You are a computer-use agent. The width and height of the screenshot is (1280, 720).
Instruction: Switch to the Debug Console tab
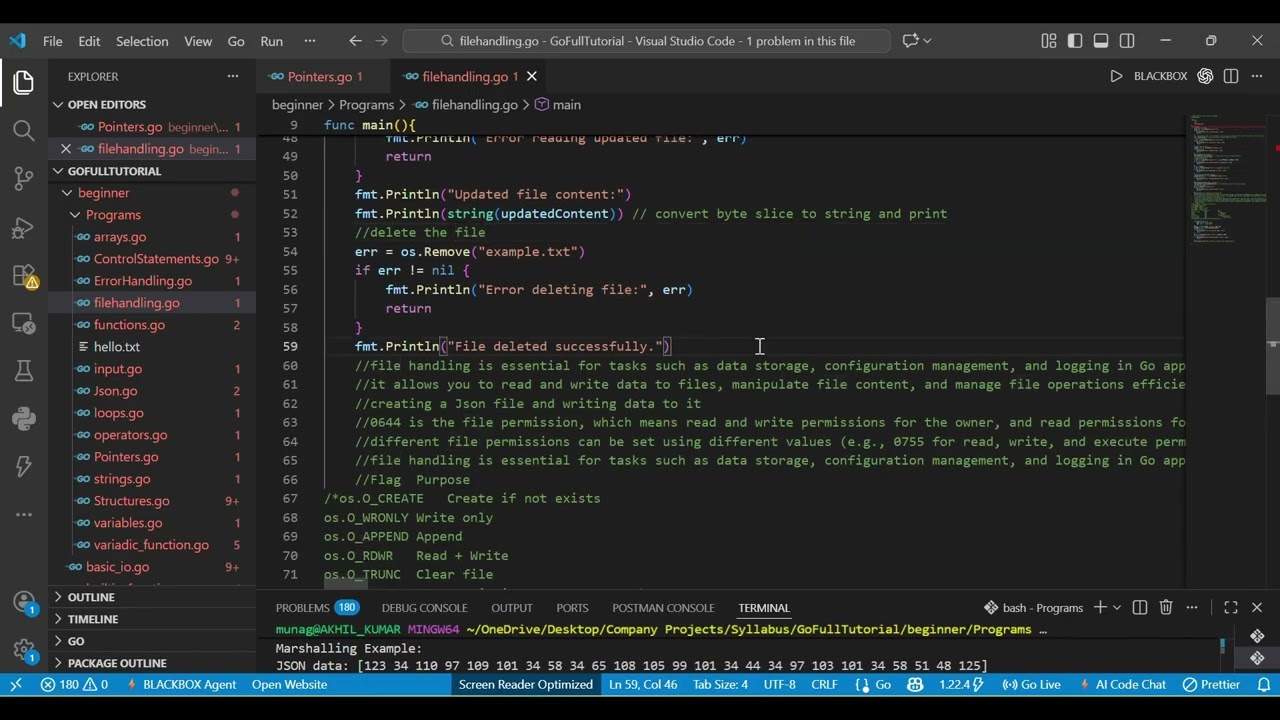pyautogui.click(x=424, y=607)
